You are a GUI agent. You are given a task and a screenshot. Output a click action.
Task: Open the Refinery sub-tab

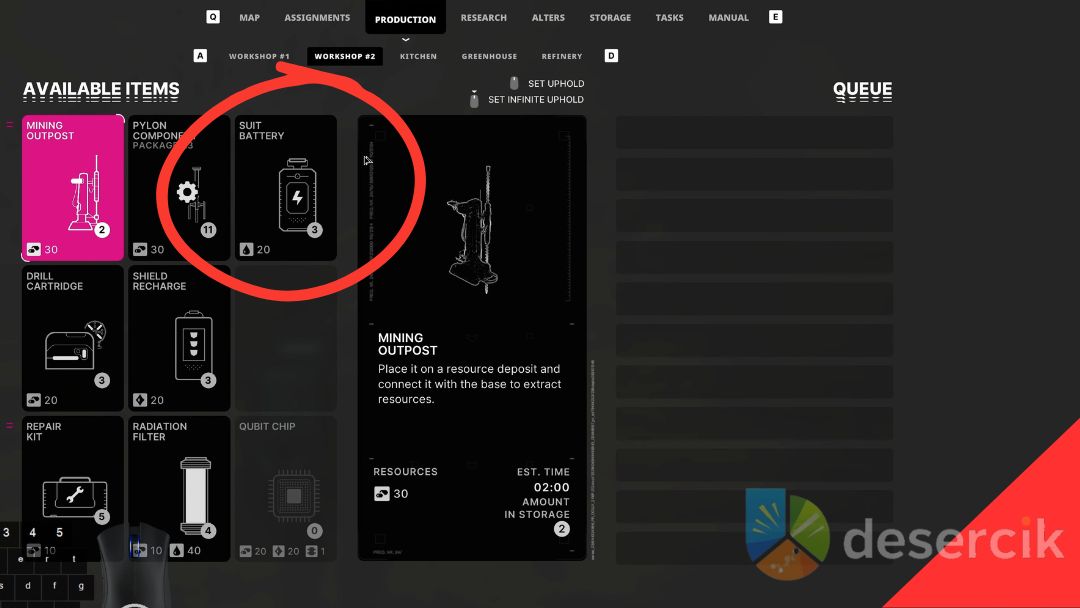(562, 57)
